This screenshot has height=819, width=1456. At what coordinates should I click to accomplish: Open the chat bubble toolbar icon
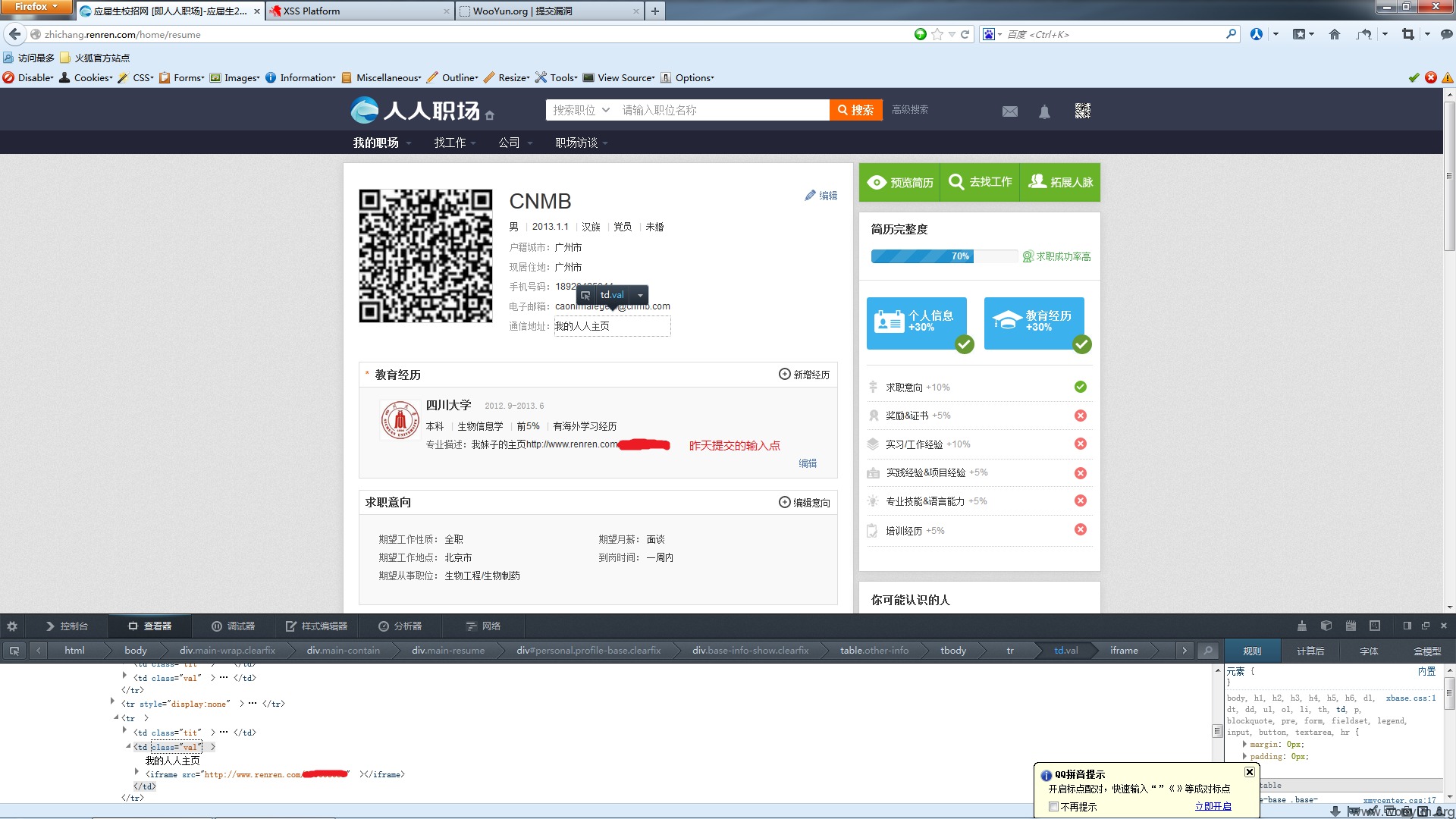(1446, 34)
